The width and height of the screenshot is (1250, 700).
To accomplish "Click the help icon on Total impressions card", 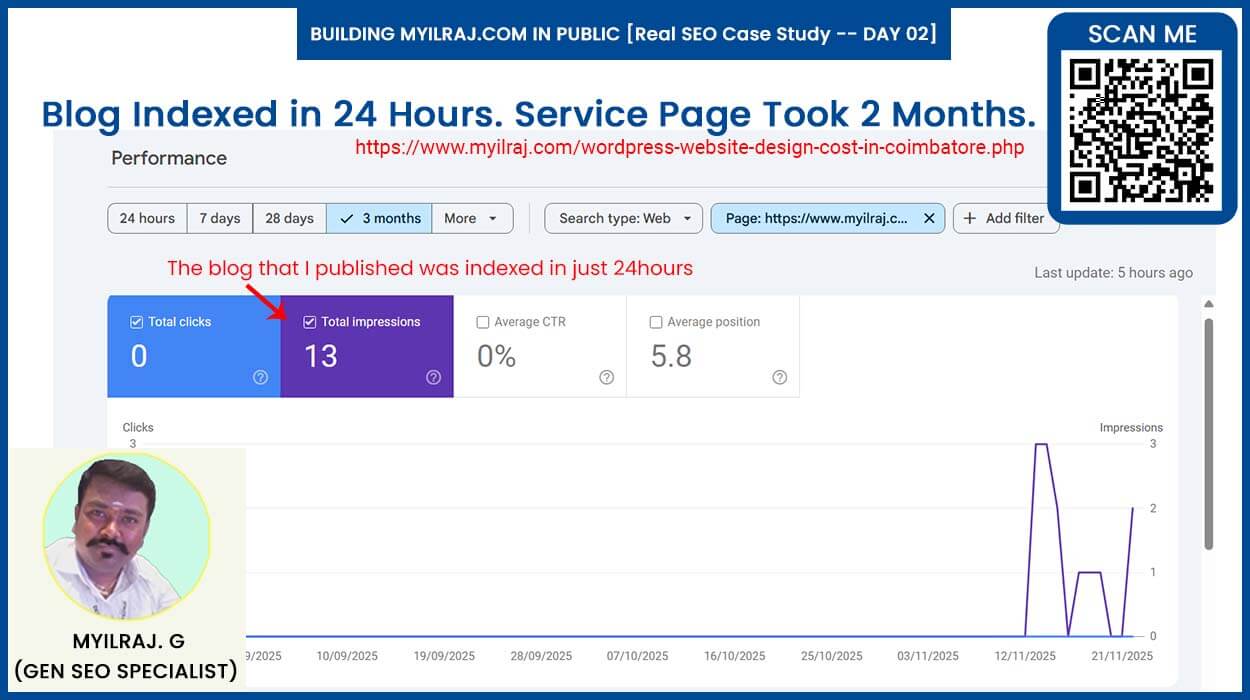I will point(433,377).
